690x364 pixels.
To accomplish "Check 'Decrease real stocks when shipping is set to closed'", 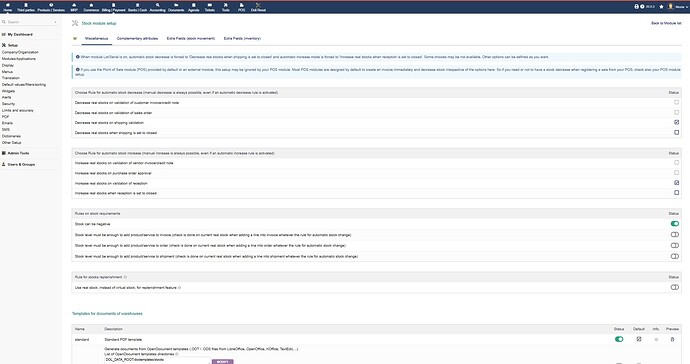I will tap(676, 132).
